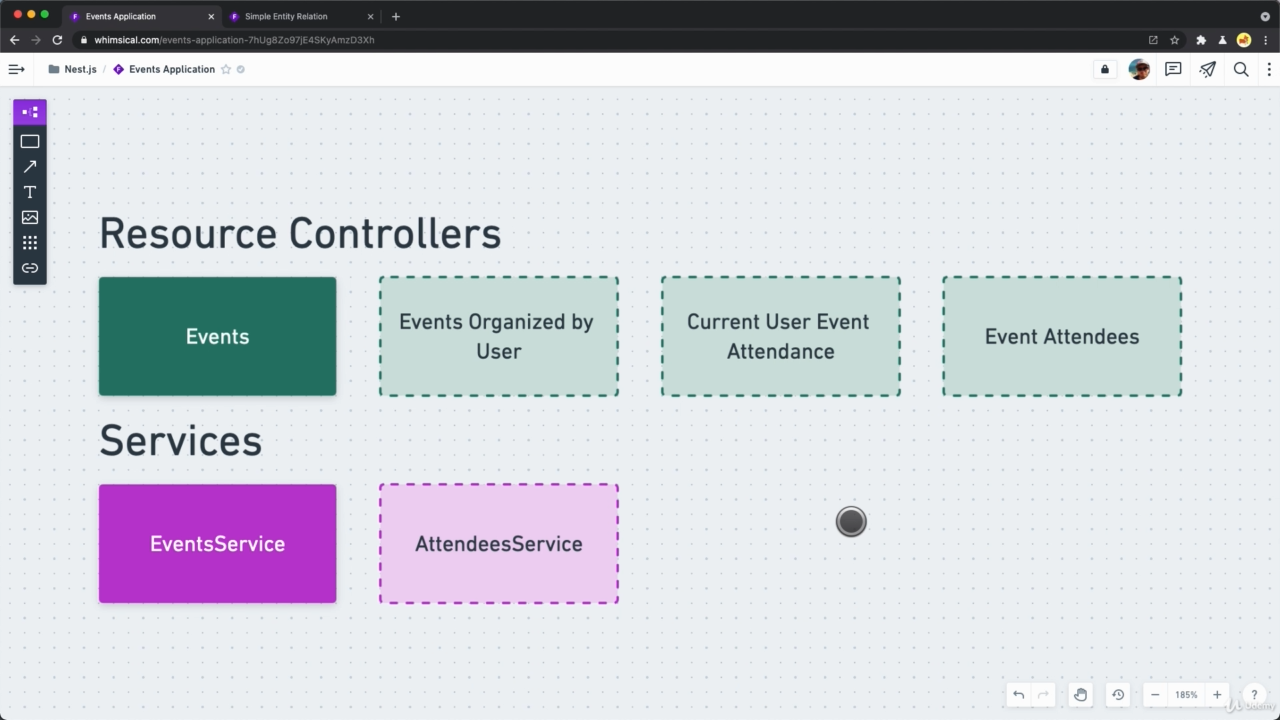Click the undo button
The height and width of the screenshot is (720, 1280).
tap(1018, 695)
